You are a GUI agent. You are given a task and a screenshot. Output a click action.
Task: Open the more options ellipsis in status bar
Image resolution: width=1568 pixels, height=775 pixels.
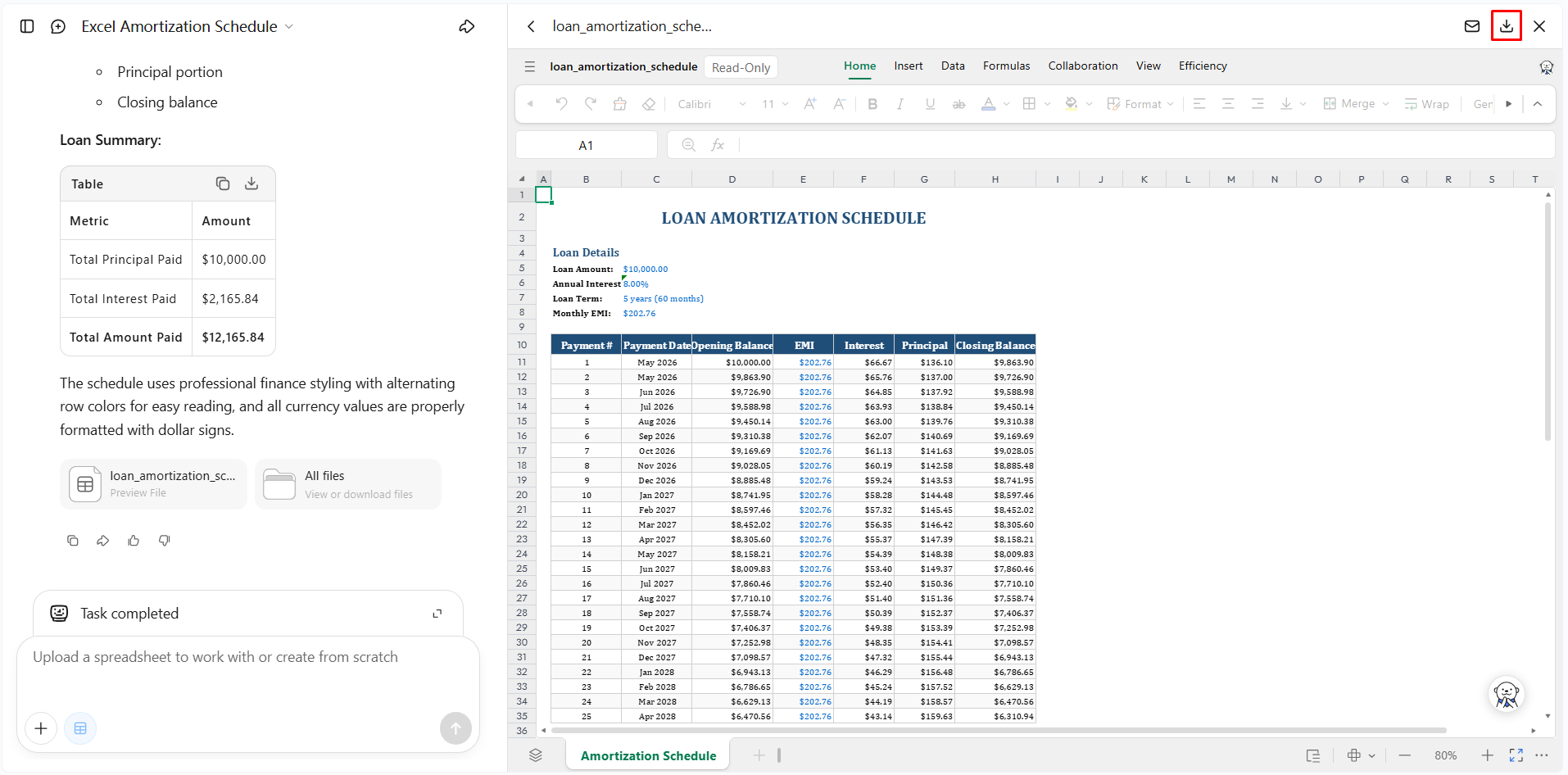[x=1542, y=755]
